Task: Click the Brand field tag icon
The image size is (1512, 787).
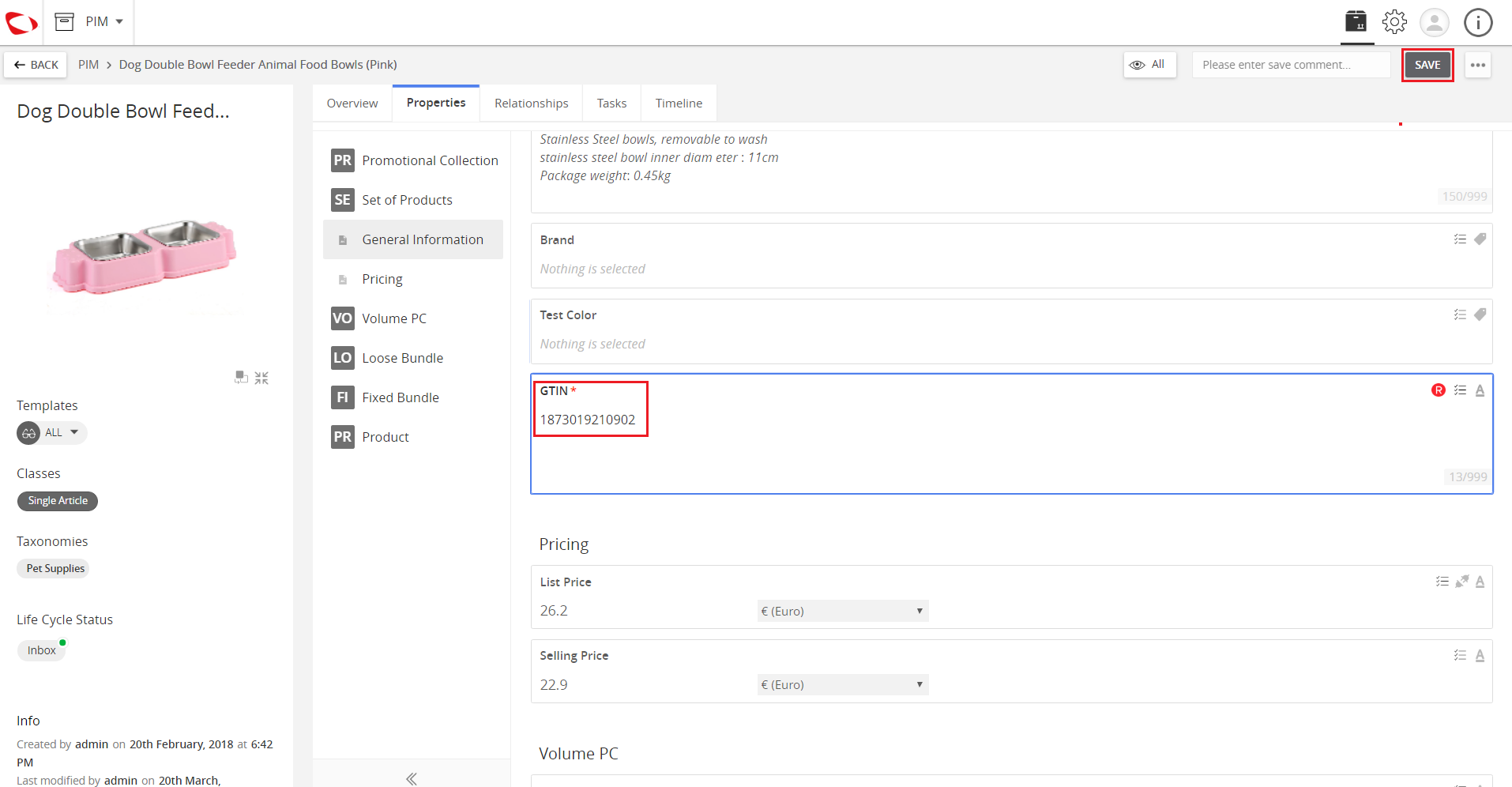Action: (1480, 239)
